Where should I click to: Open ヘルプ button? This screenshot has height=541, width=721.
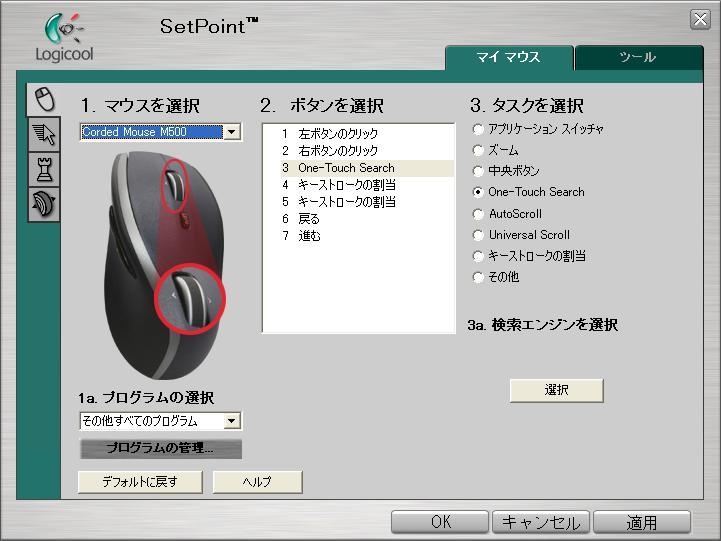[x=257, y=482]
